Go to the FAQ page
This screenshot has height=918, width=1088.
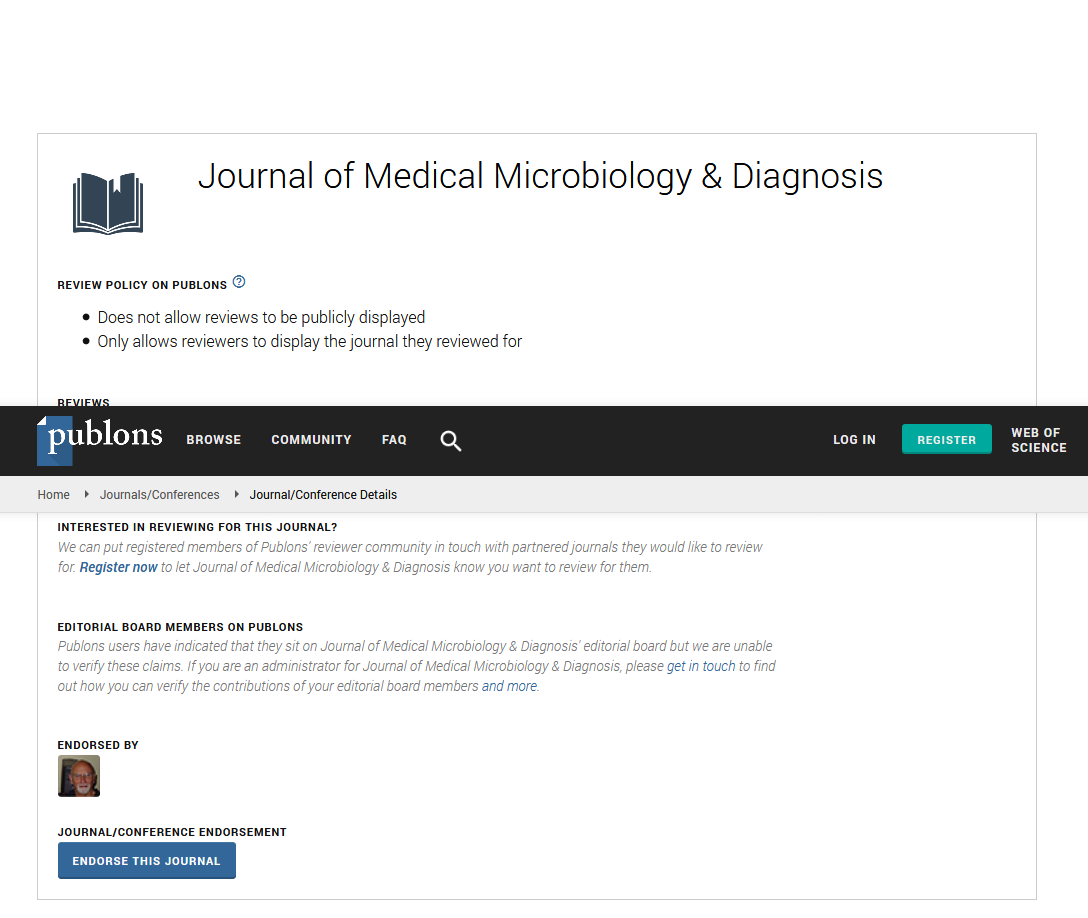(x=394, y=440)
